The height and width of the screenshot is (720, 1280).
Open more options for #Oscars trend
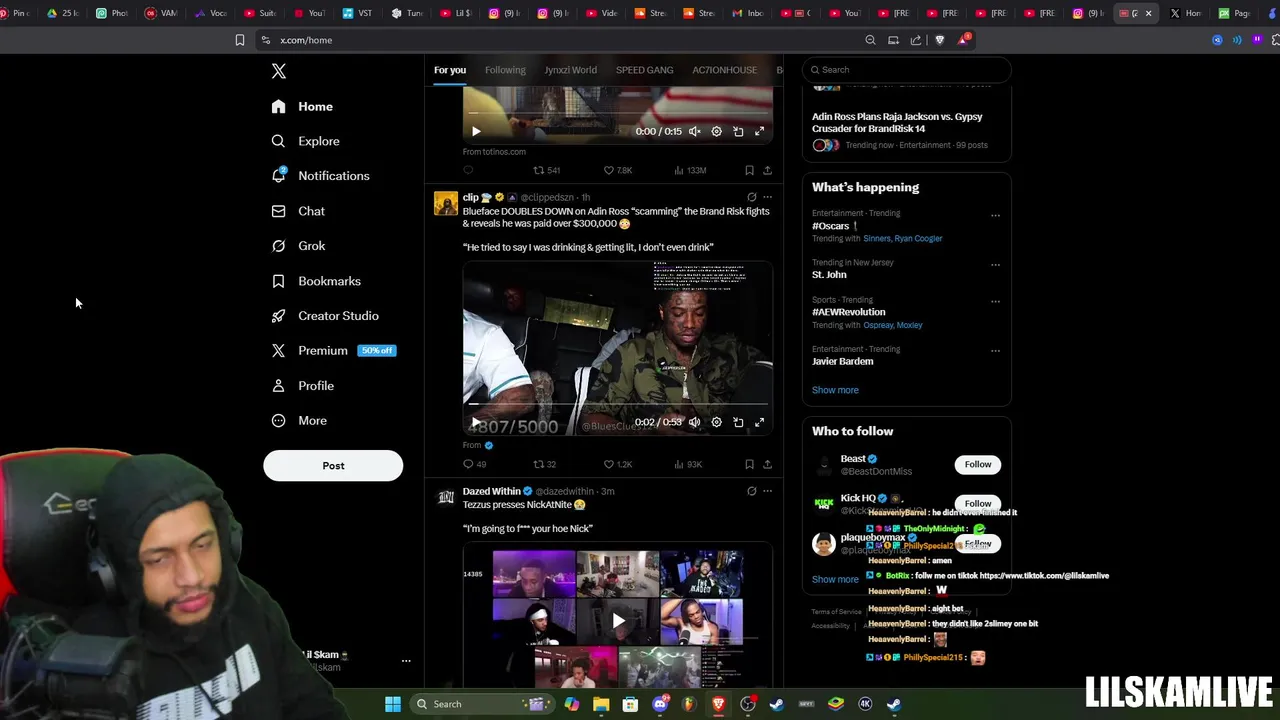(x=995, y=215)
